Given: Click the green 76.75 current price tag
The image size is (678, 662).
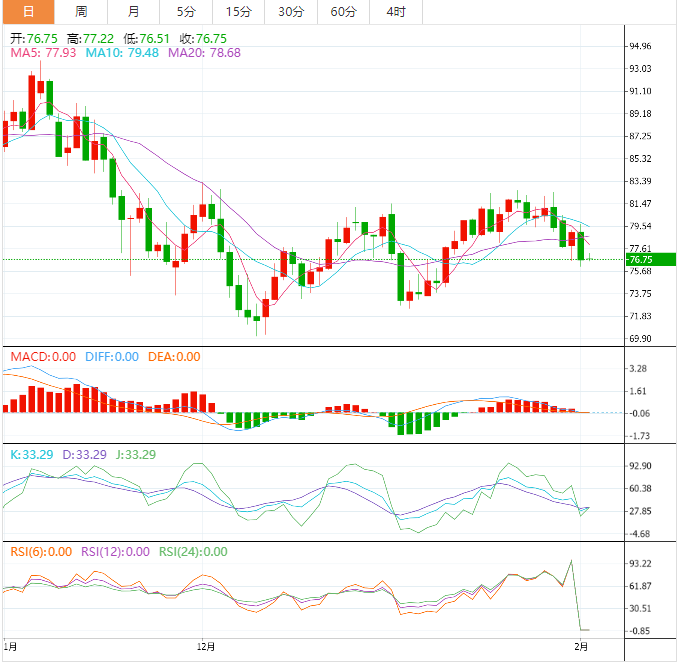Looking at the screenshot, I should point(650,259).
